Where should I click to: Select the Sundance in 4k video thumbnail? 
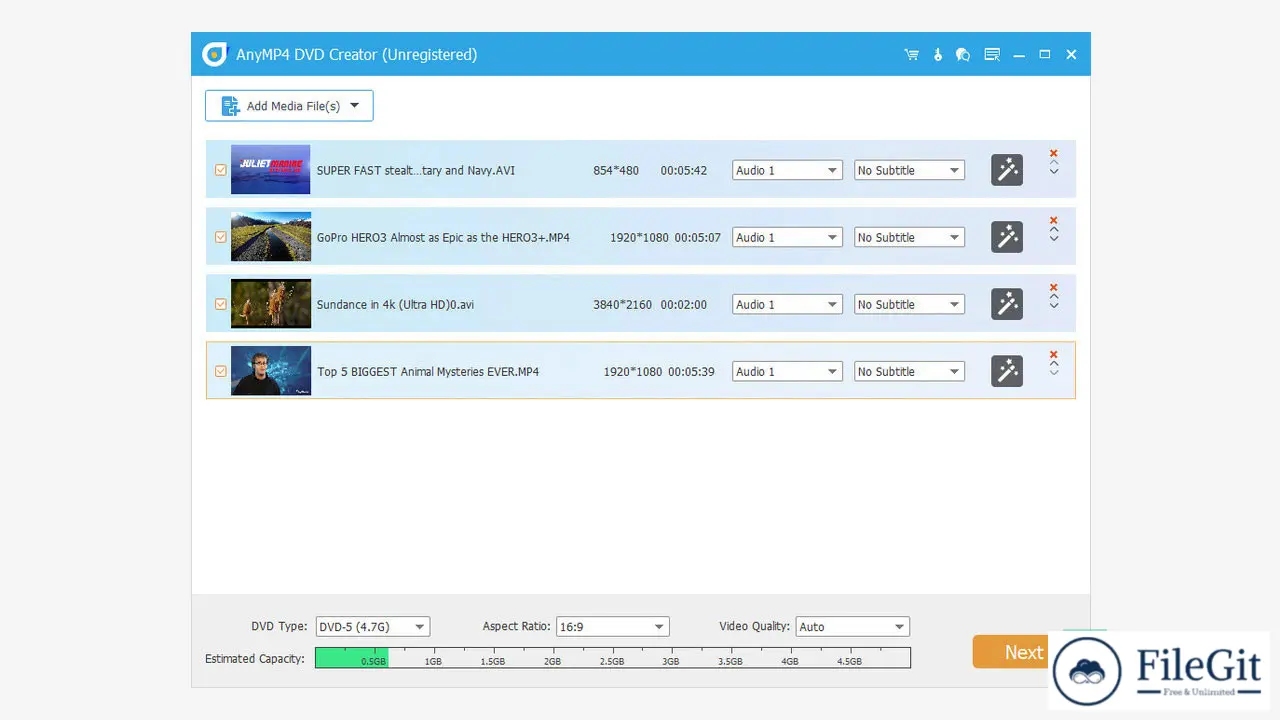point(270,304)
